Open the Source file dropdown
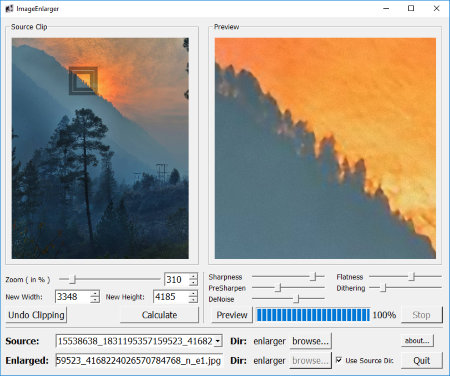The image size is (450, 376). [218, 341]
